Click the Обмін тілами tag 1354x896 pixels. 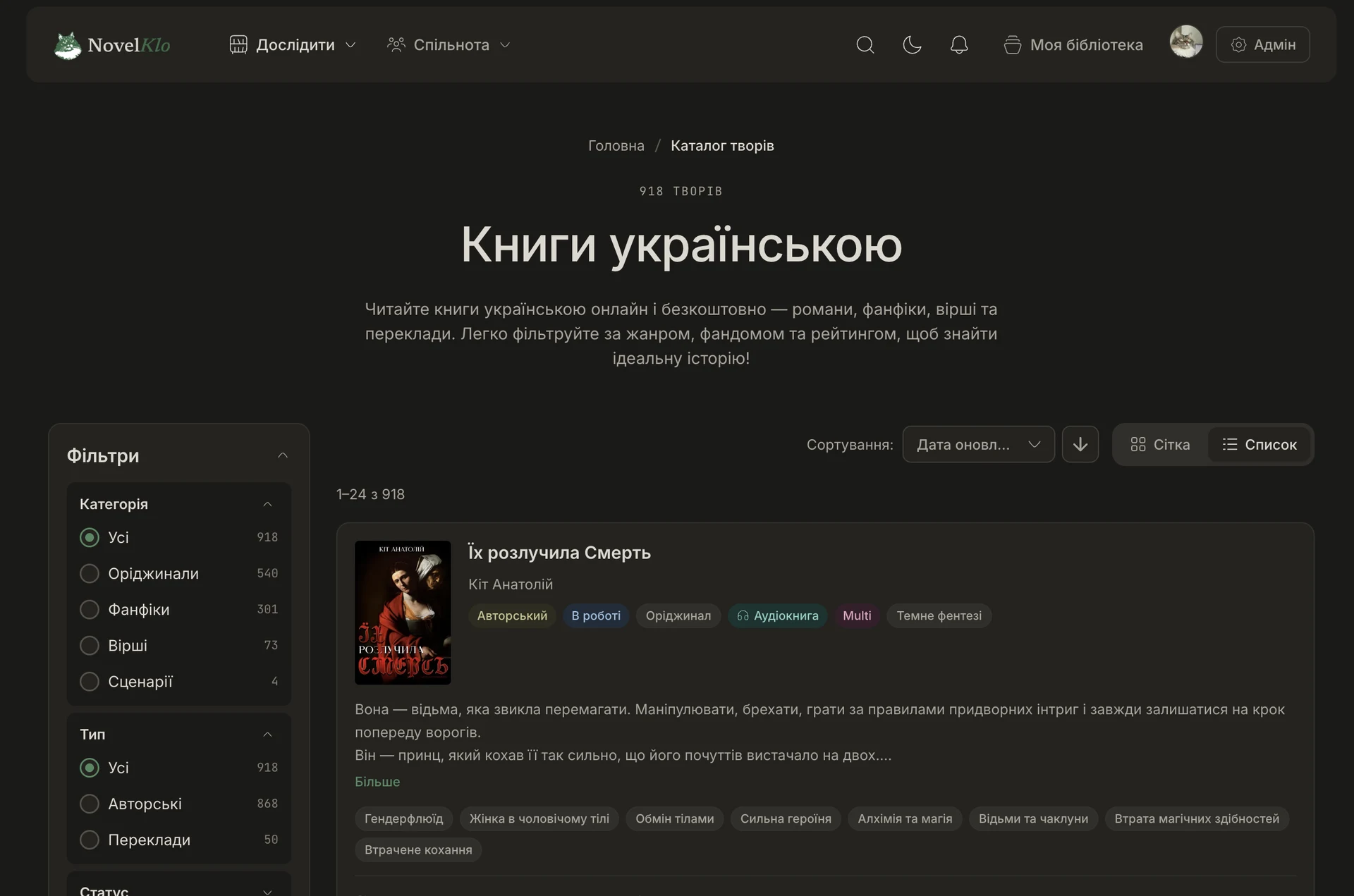point(675,818)
